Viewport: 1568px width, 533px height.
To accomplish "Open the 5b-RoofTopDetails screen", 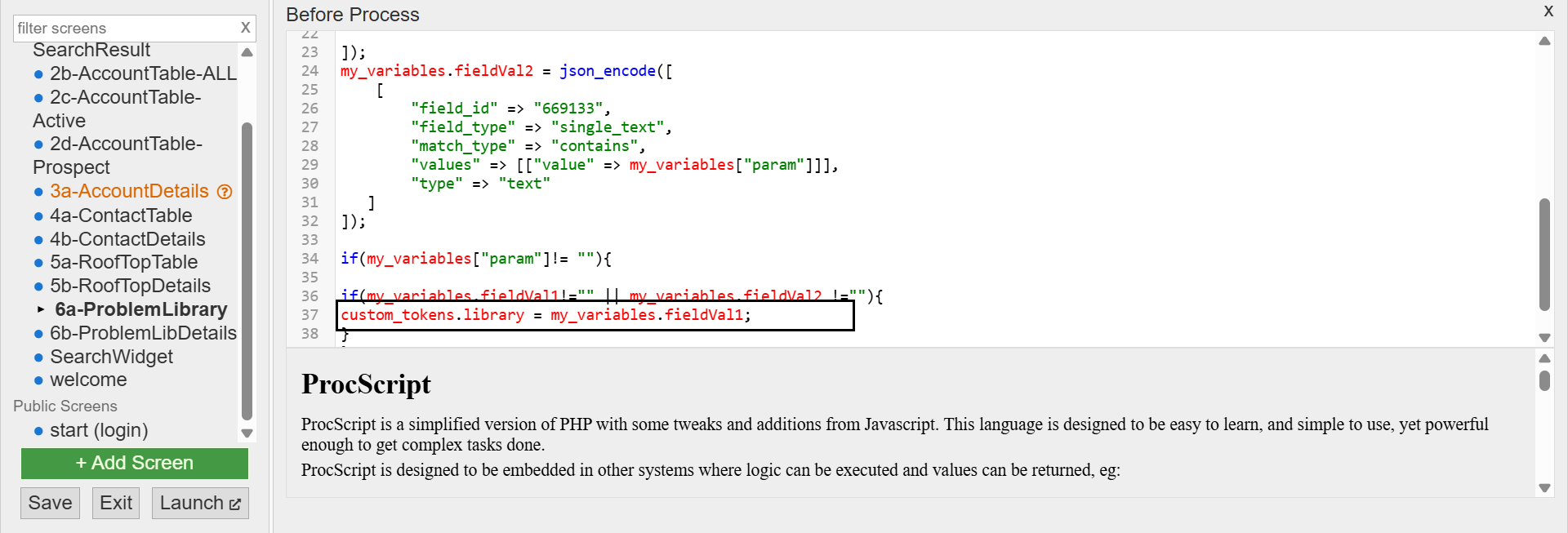I will click(x=130, y=286).
